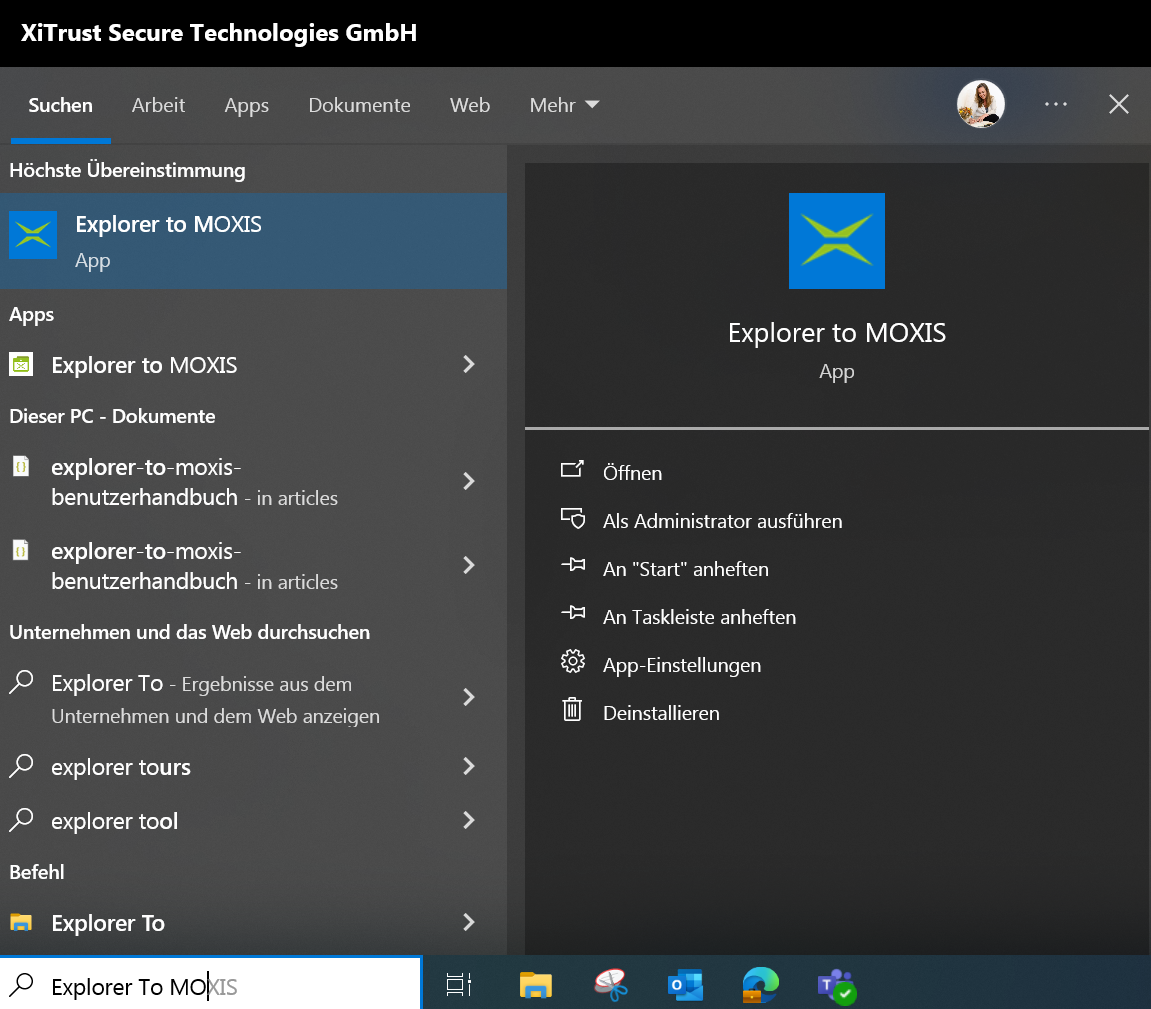
Task: Switch to the Apps filter tab
Action: (246, 105)
